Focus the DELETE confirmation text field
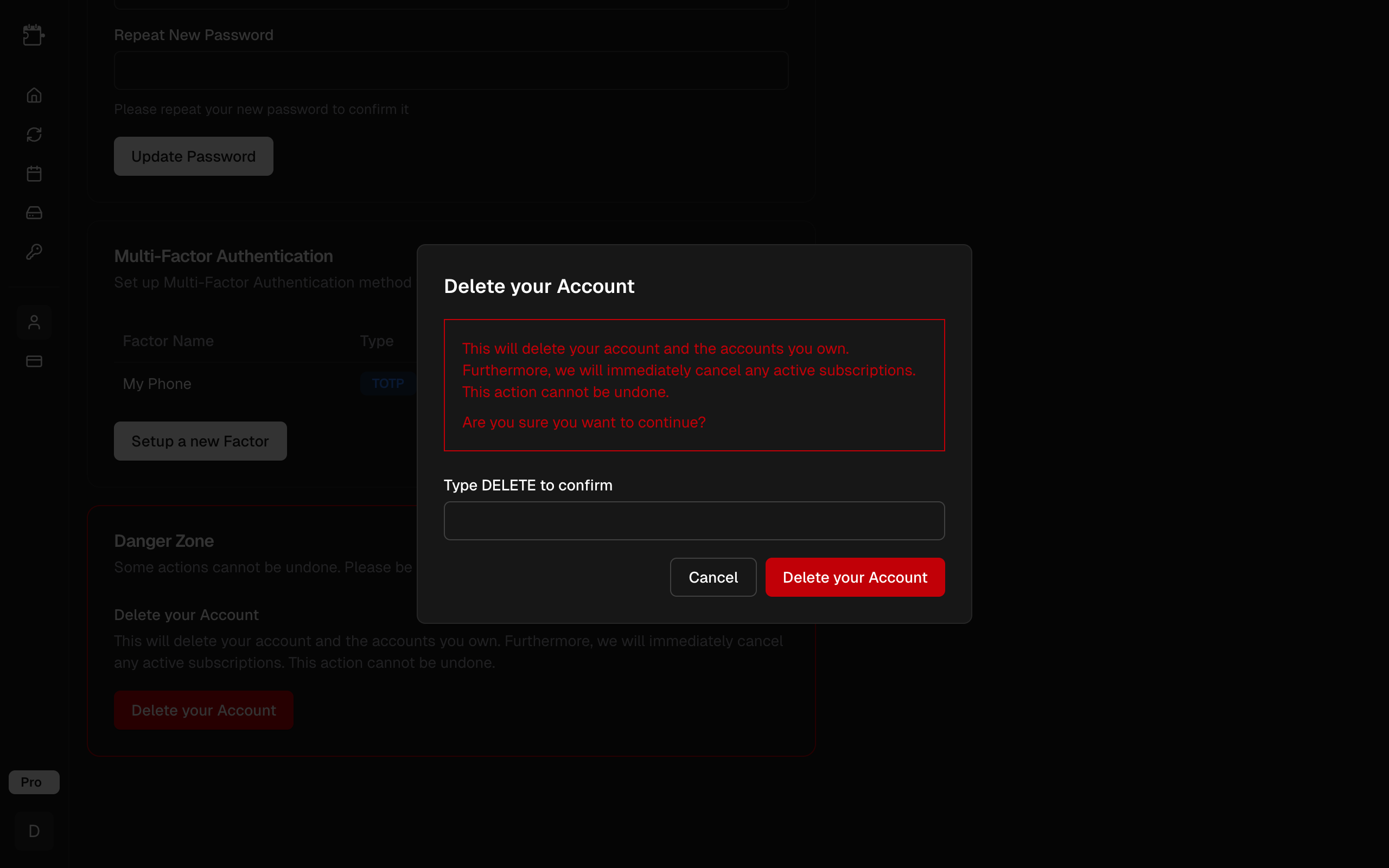This screenshot has width=1389, height=868. point(693,520)
